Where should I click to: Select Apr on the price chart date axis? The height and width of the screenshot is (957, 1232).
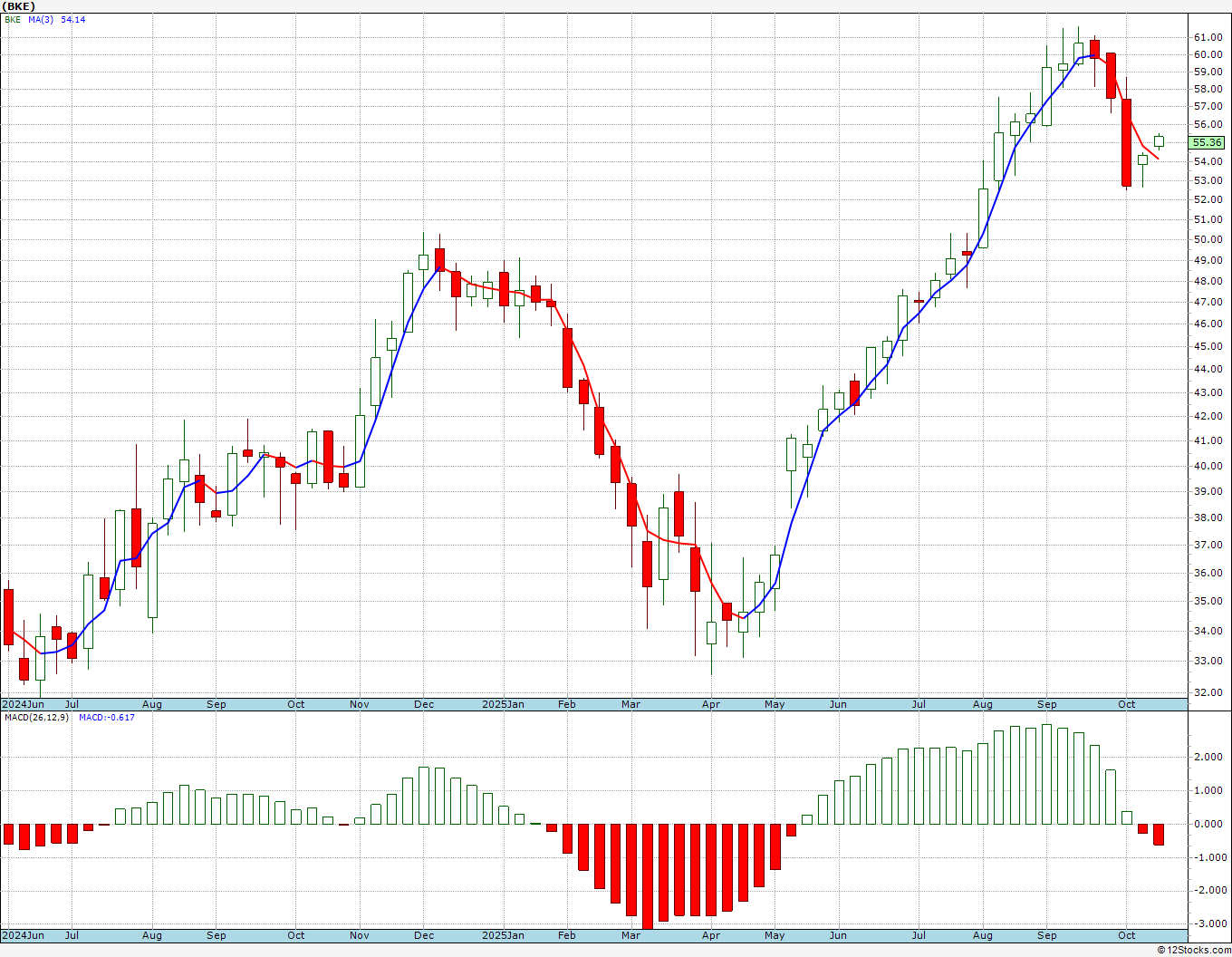pos(711,704)
